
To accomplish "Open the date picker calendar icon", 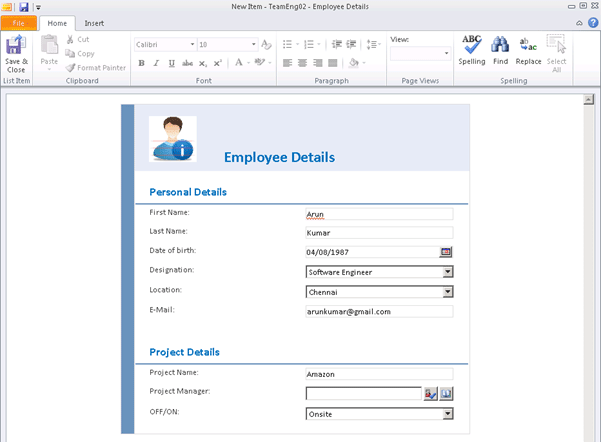I will [x=445, y=252].
